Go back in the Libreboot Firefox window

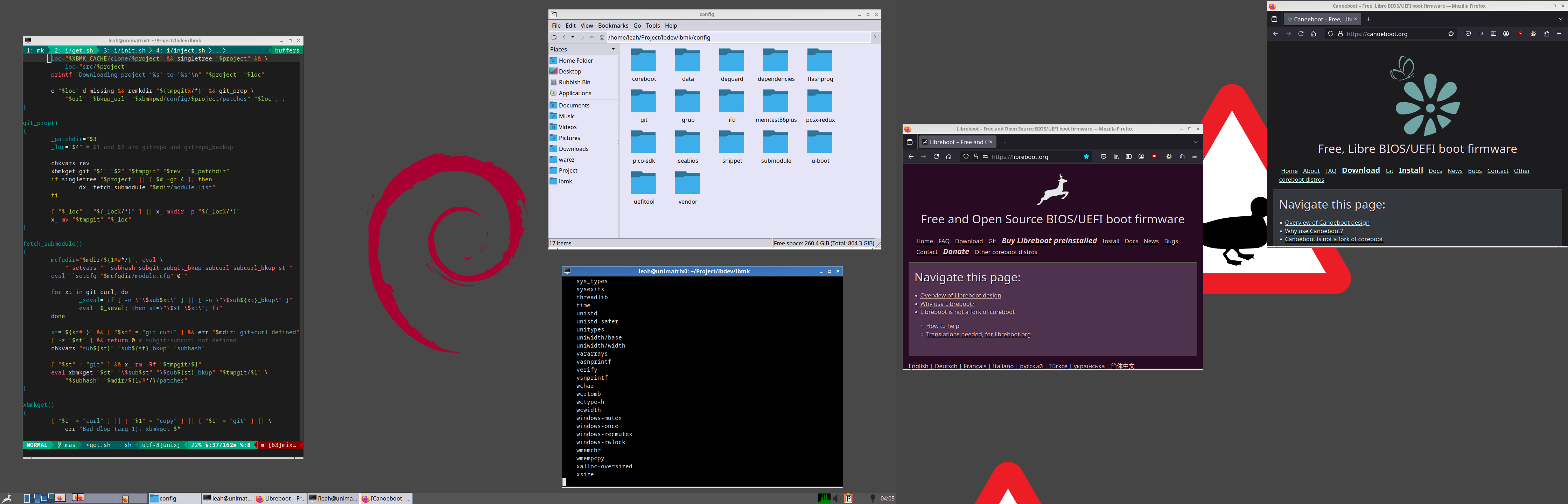pyautogui.click(x=911, y=156)
